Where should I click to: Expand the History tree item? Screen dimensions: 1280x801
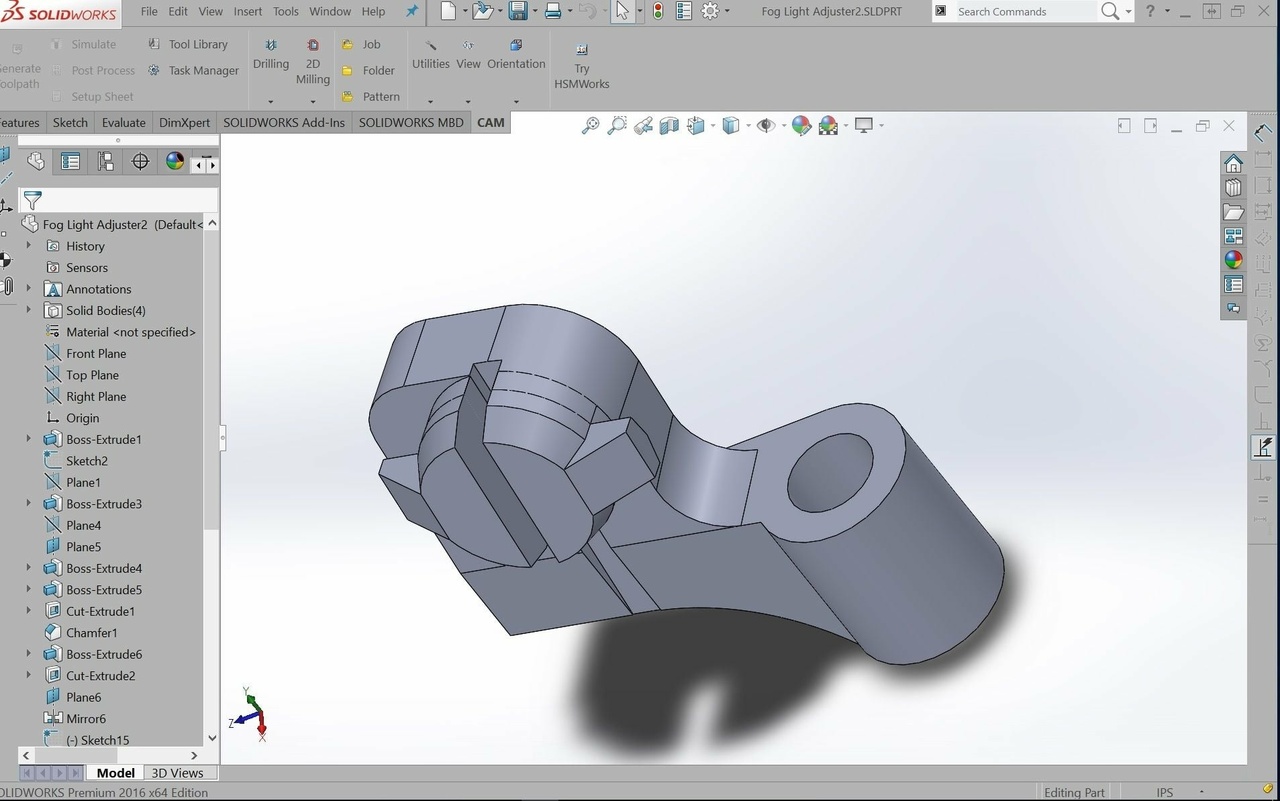[x=28, y=245]
